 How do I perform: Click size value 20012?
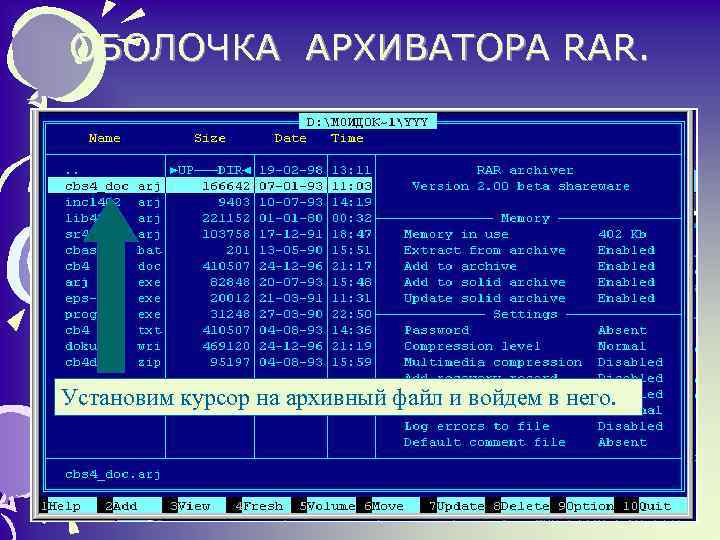[x=230, y=298]
